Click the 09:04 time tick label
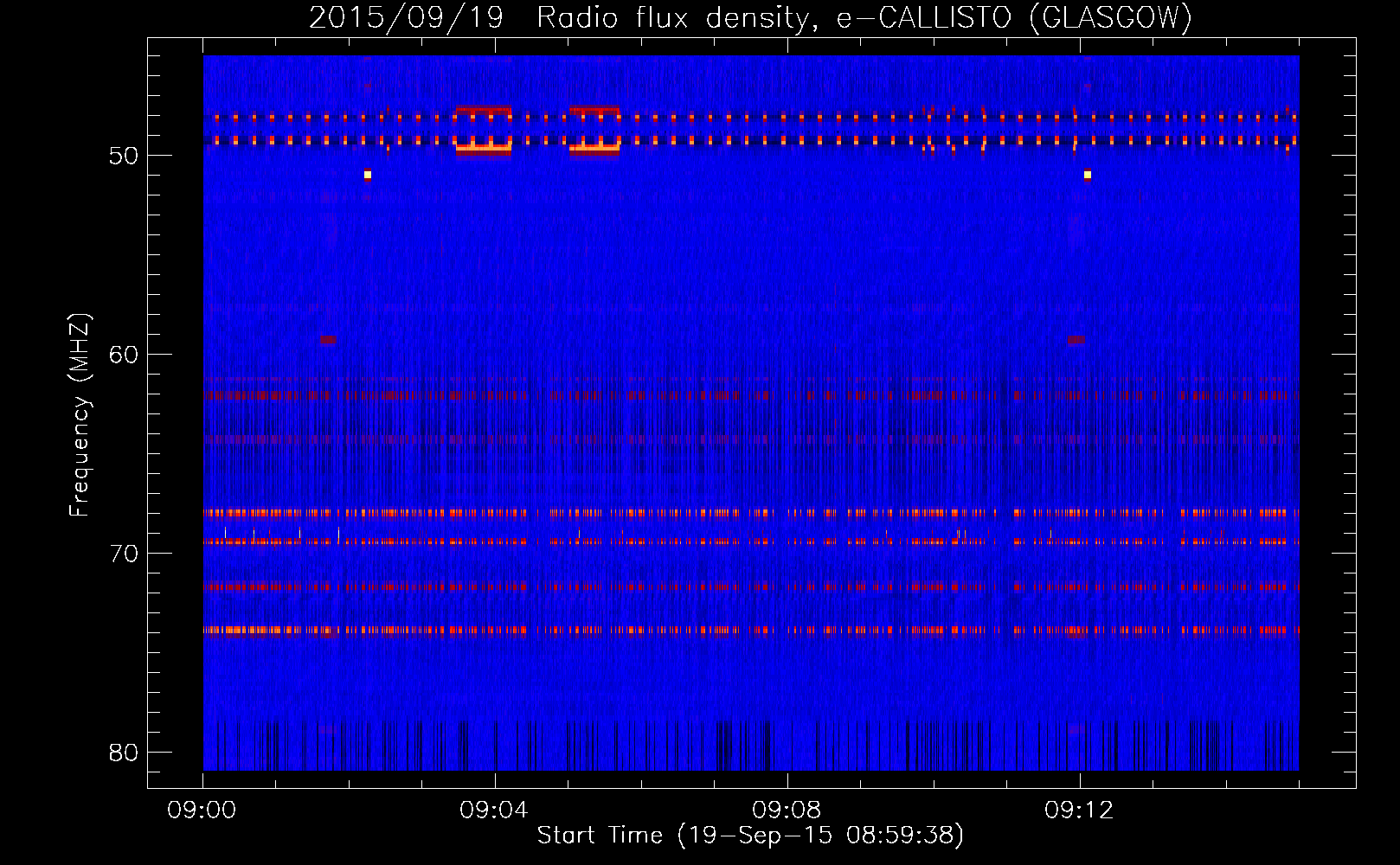This screenshot has width=1400, height=865. tap(495, 811)
